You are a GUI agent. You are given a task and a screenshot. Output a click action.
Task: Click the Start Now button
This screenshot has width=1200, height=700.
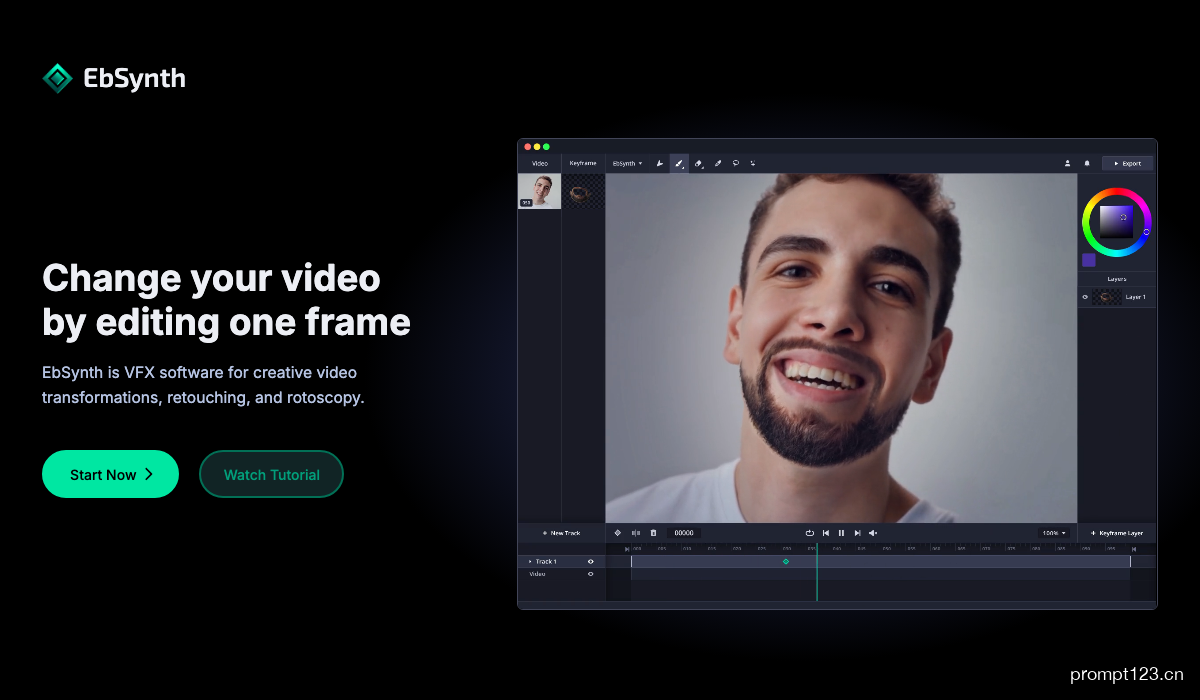[x=110, y=474]
